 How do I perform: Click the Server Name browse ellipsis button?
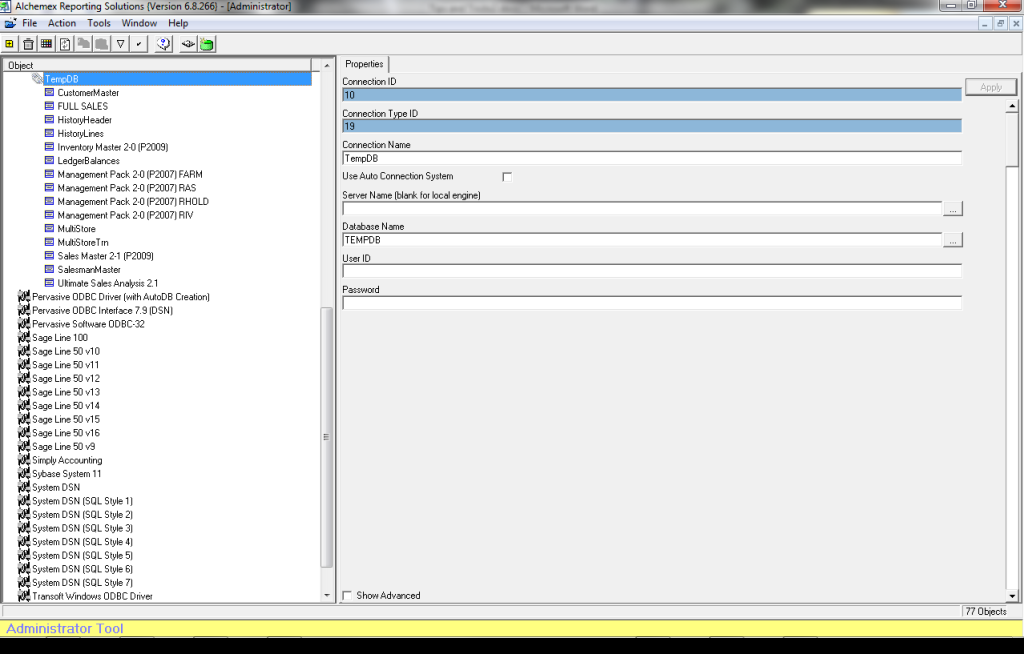(x=953, y=208)
